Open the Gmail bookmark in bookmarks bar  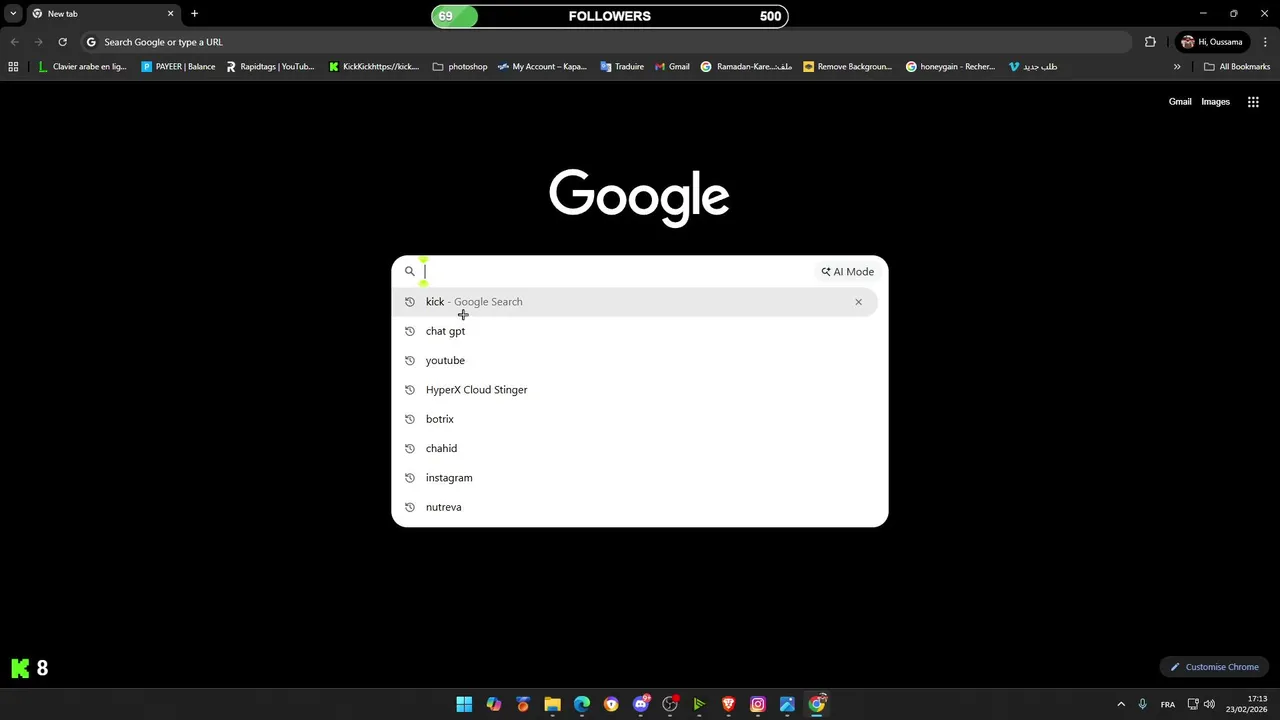point(672,67)
